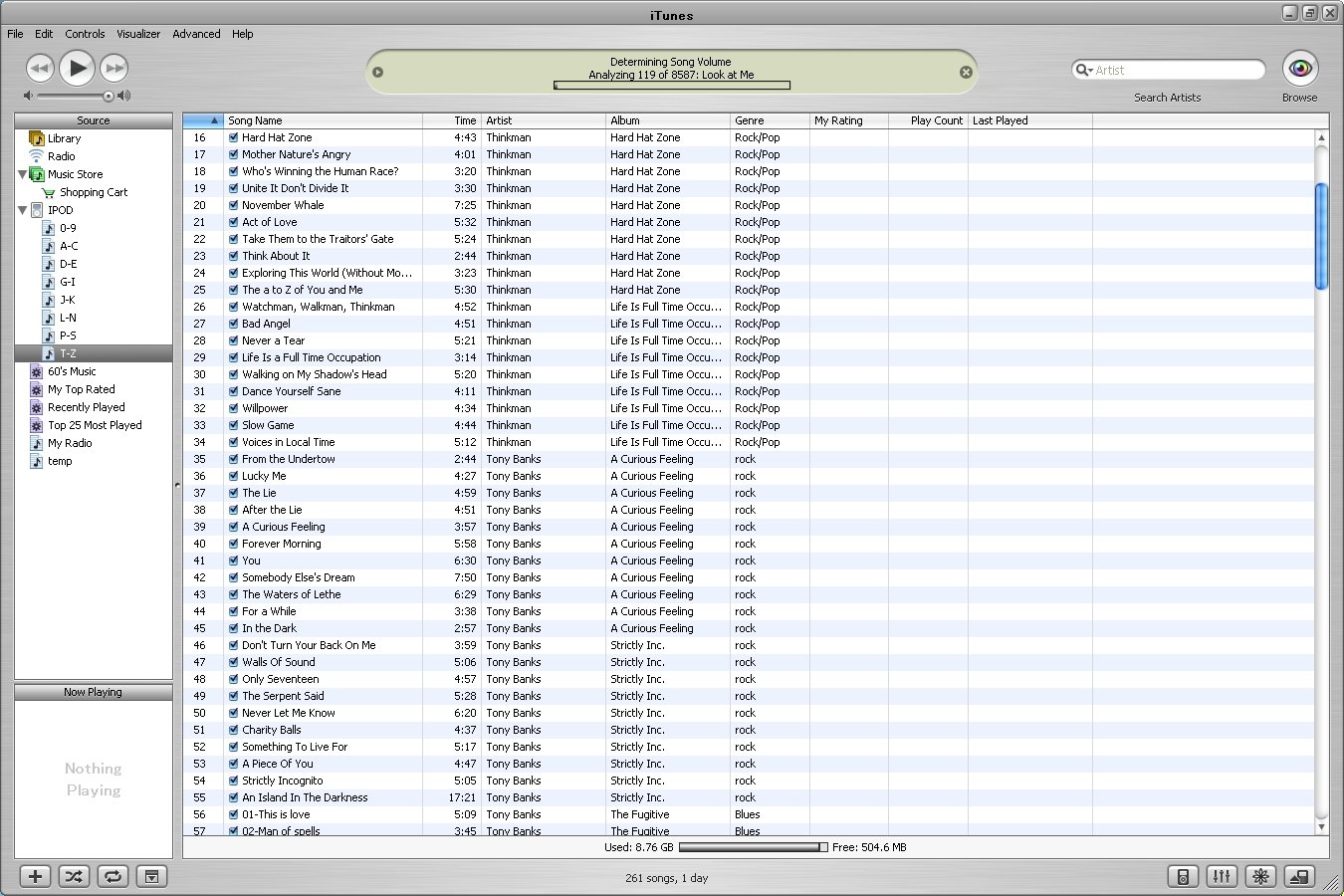This screenshot has height=896, width=1344.
Task: Uncheck the song A Curious Feeling
Action: pos(233,528)
